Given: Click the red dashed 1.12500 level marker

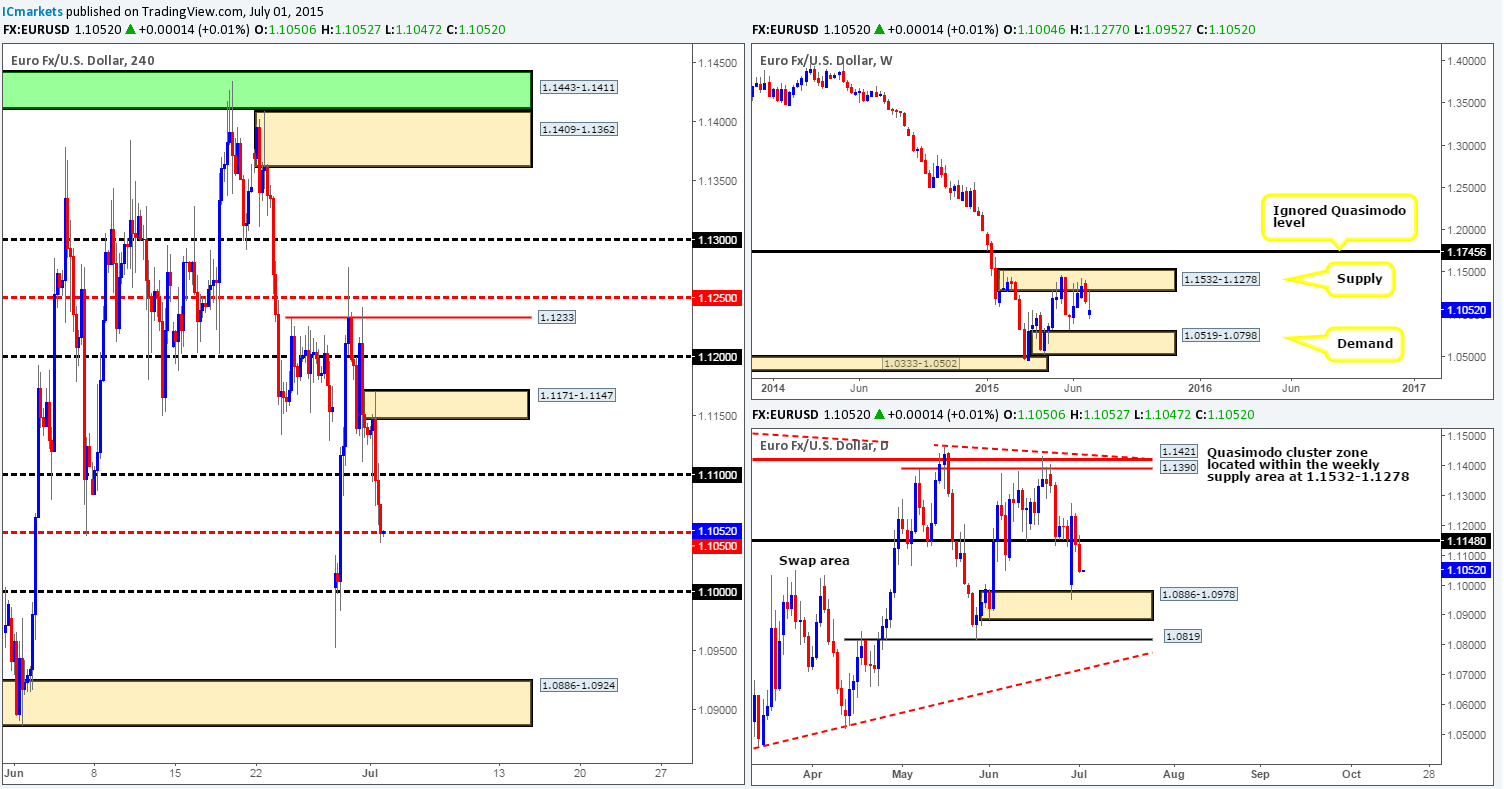Looking at the screenshot, I should pyautogui.click(x=717, y=297).
